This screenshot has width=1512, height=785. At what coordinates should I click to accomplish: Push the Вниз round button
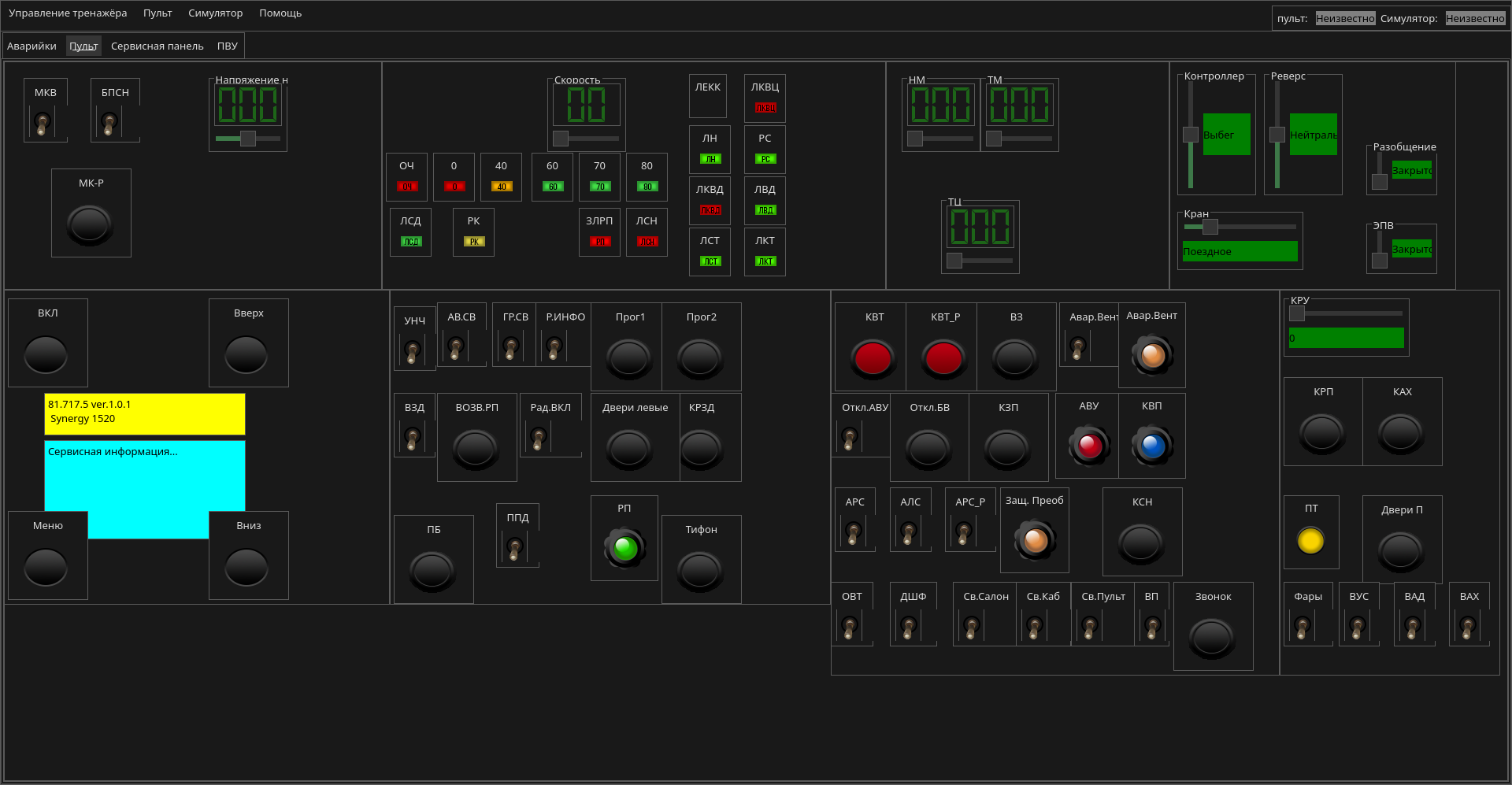point(246,568)
